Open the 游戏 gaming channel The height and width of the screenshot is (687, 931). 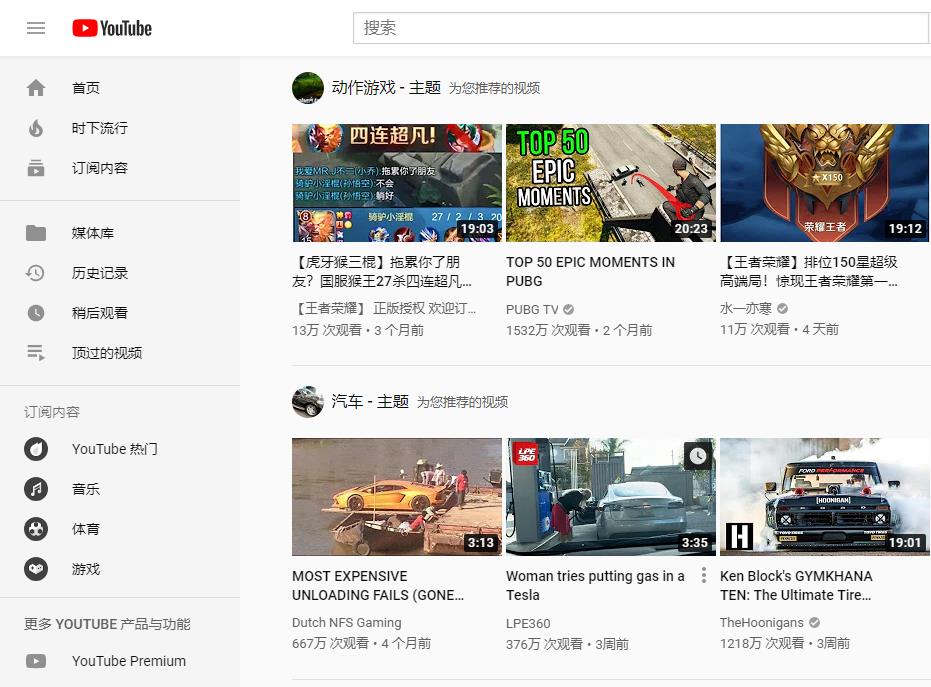(x=36, y=569)
